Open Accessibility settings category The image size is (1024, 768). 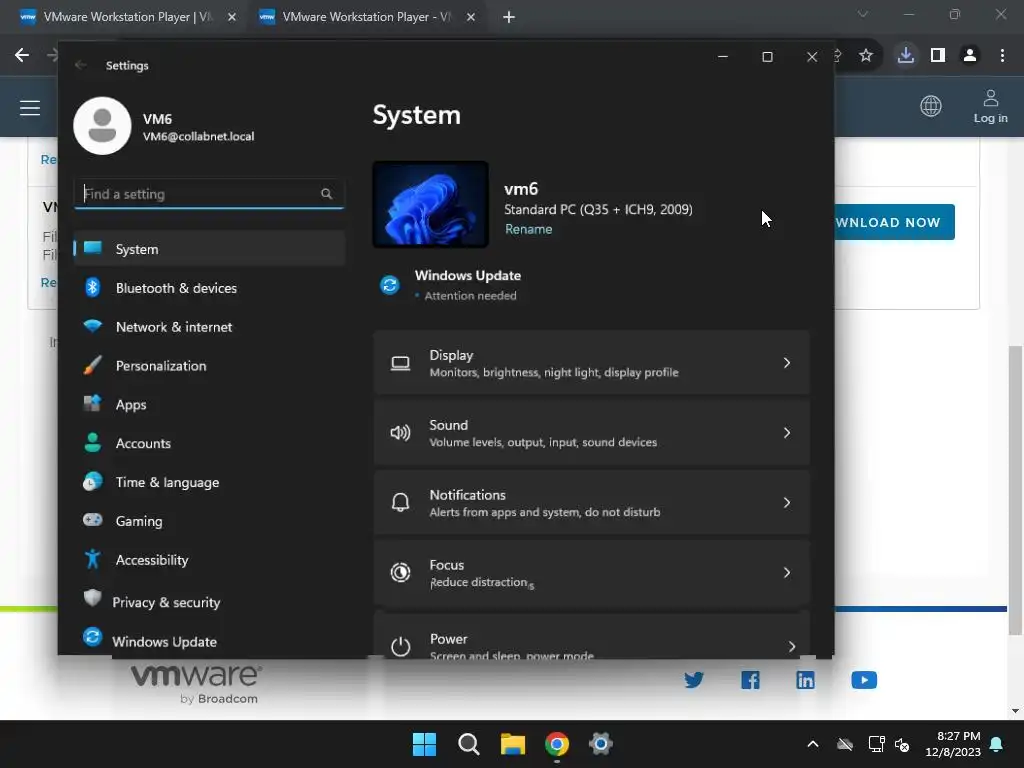tap(209, 560)
